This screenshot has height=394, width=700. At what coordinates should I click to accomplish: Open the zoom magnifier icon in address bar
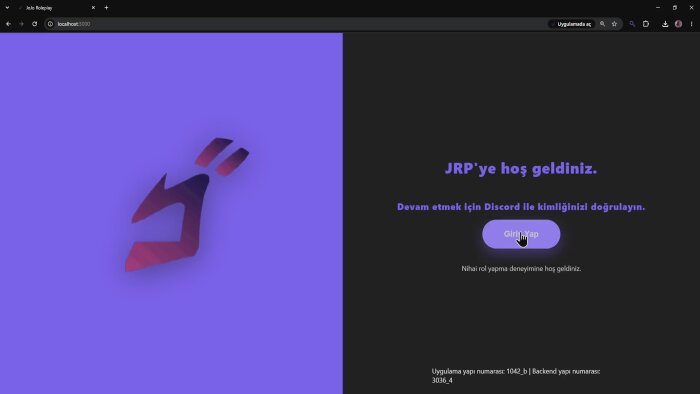click(602, 24)
